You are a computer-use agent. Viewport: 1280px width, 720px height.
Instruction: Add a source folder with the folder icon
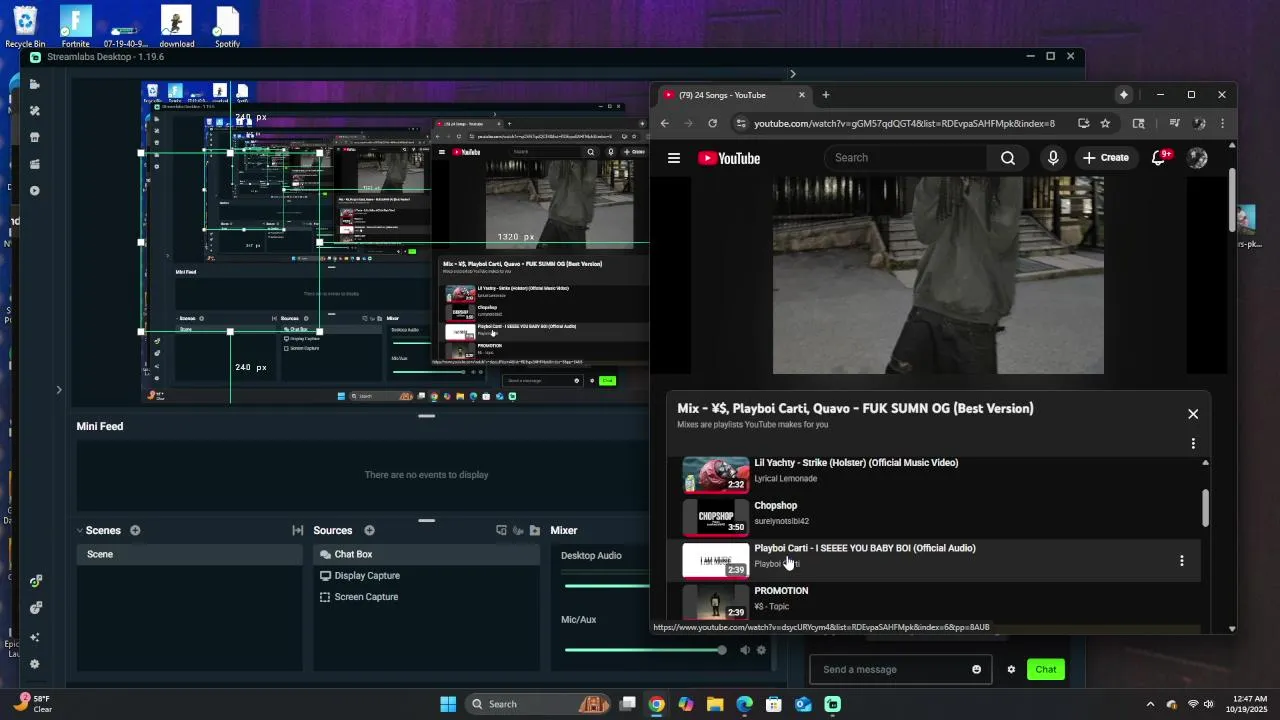click(x=535, y=530)
